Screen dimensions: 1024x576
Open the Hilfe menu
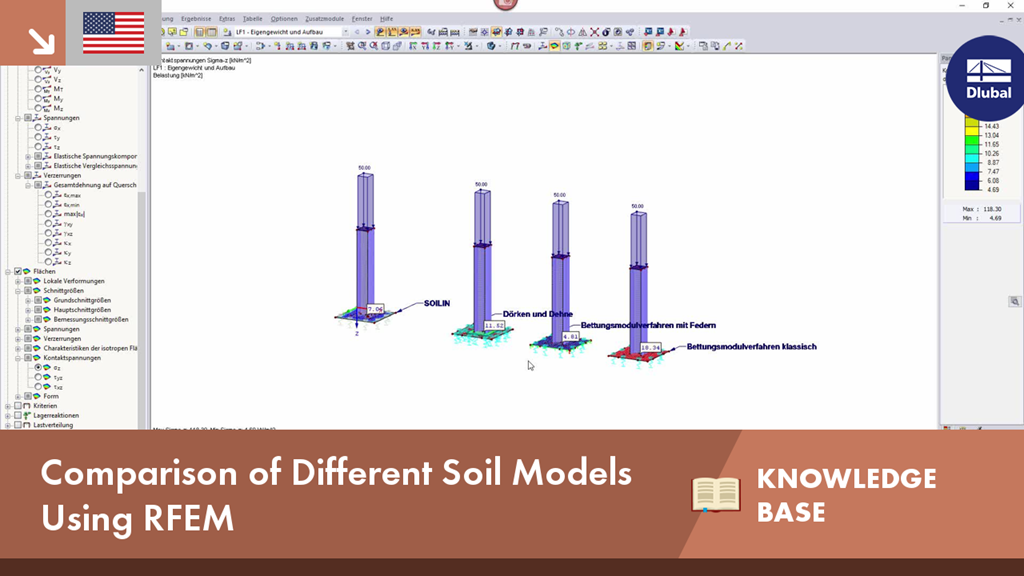(387, 19)
